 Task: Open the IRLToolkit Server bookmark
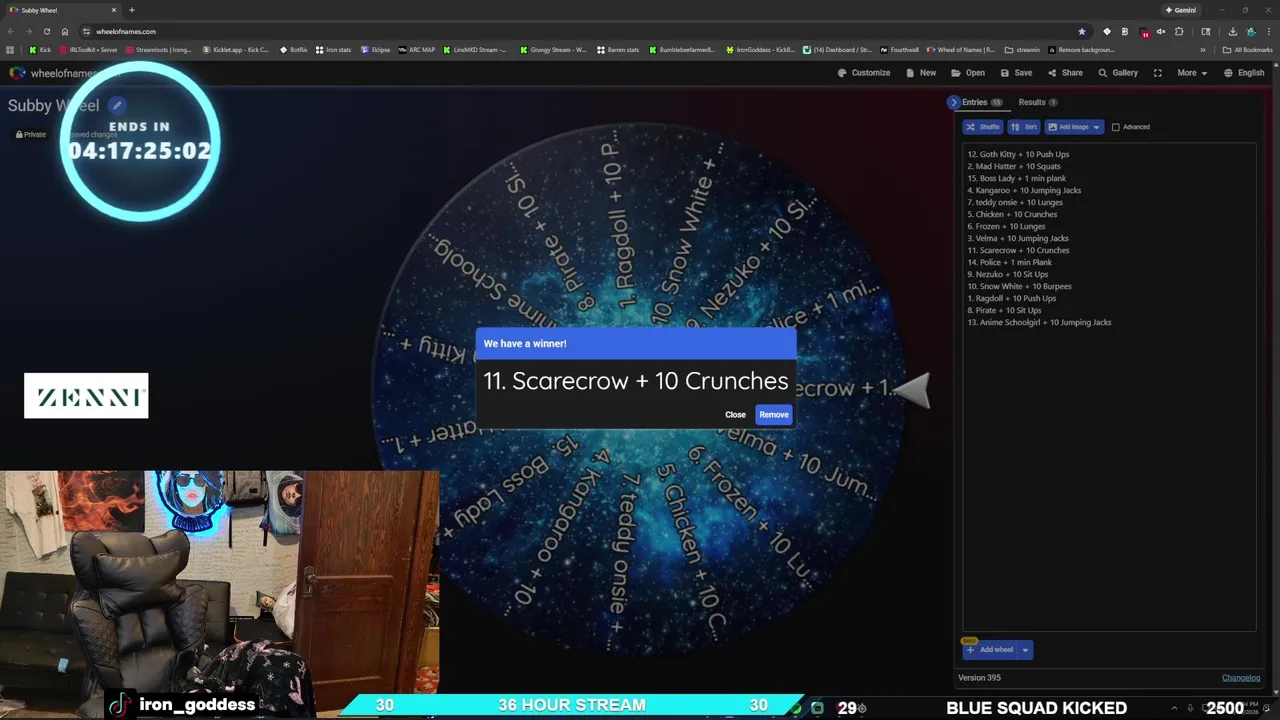point(88,49)
